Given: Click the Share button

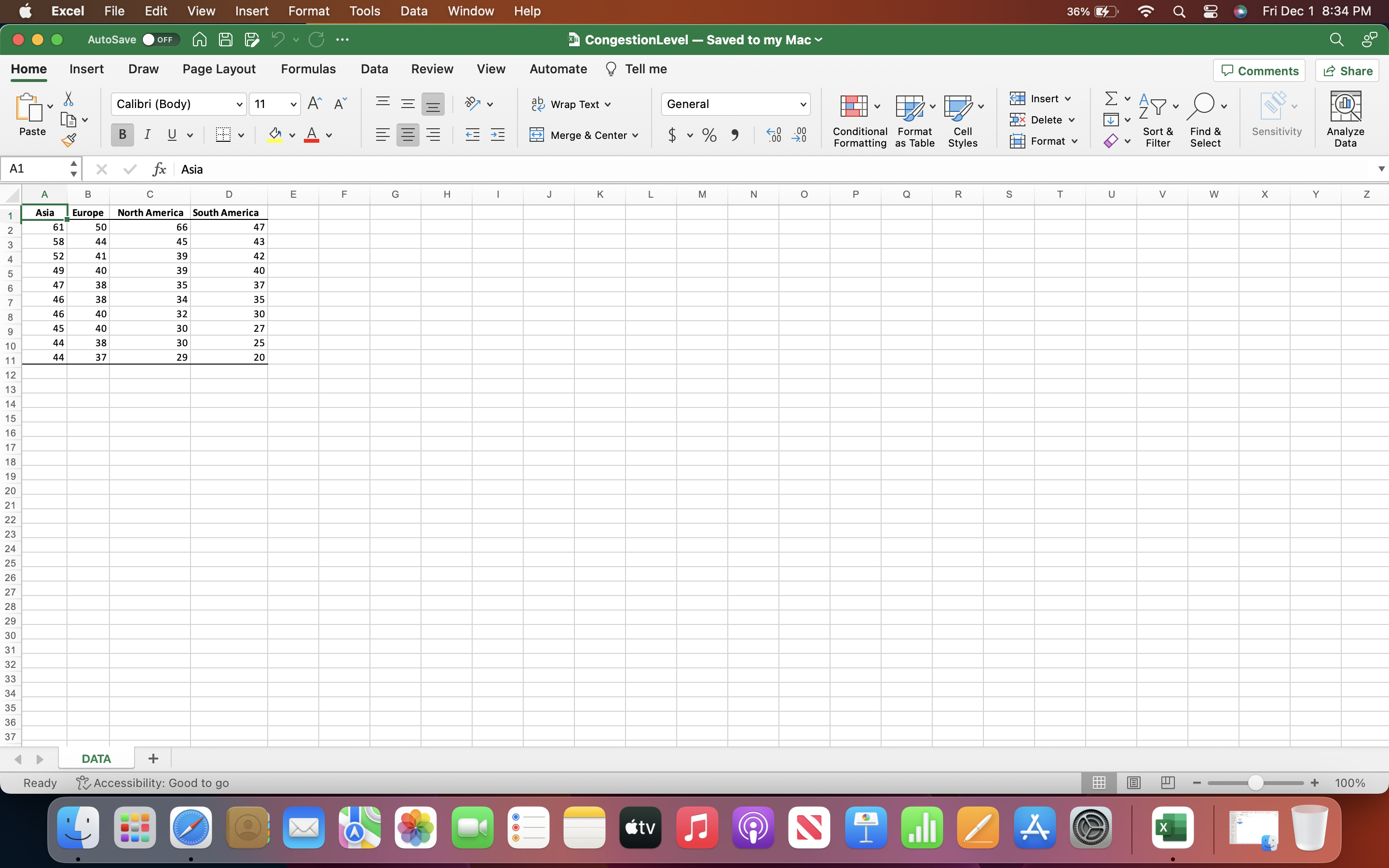Looking at the screenshot, I should pos(1347,70).
